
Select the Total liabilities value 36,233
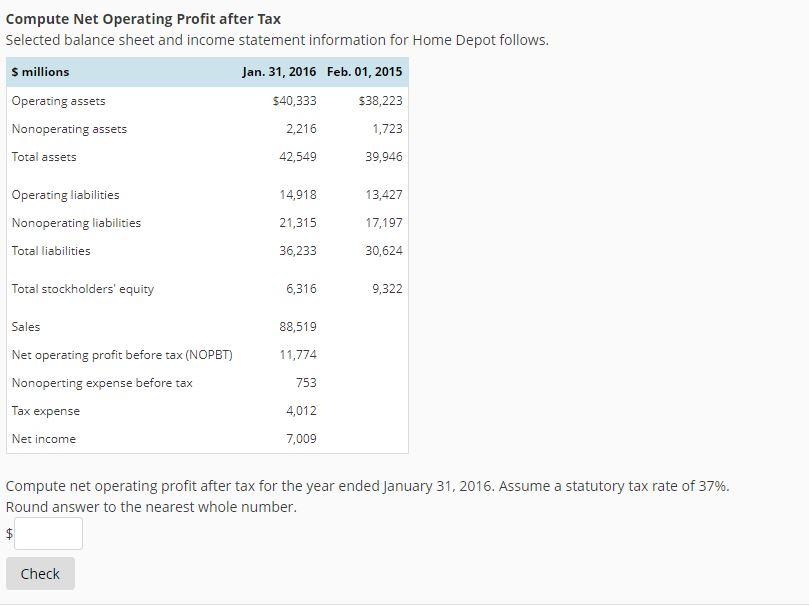point(299,250)
